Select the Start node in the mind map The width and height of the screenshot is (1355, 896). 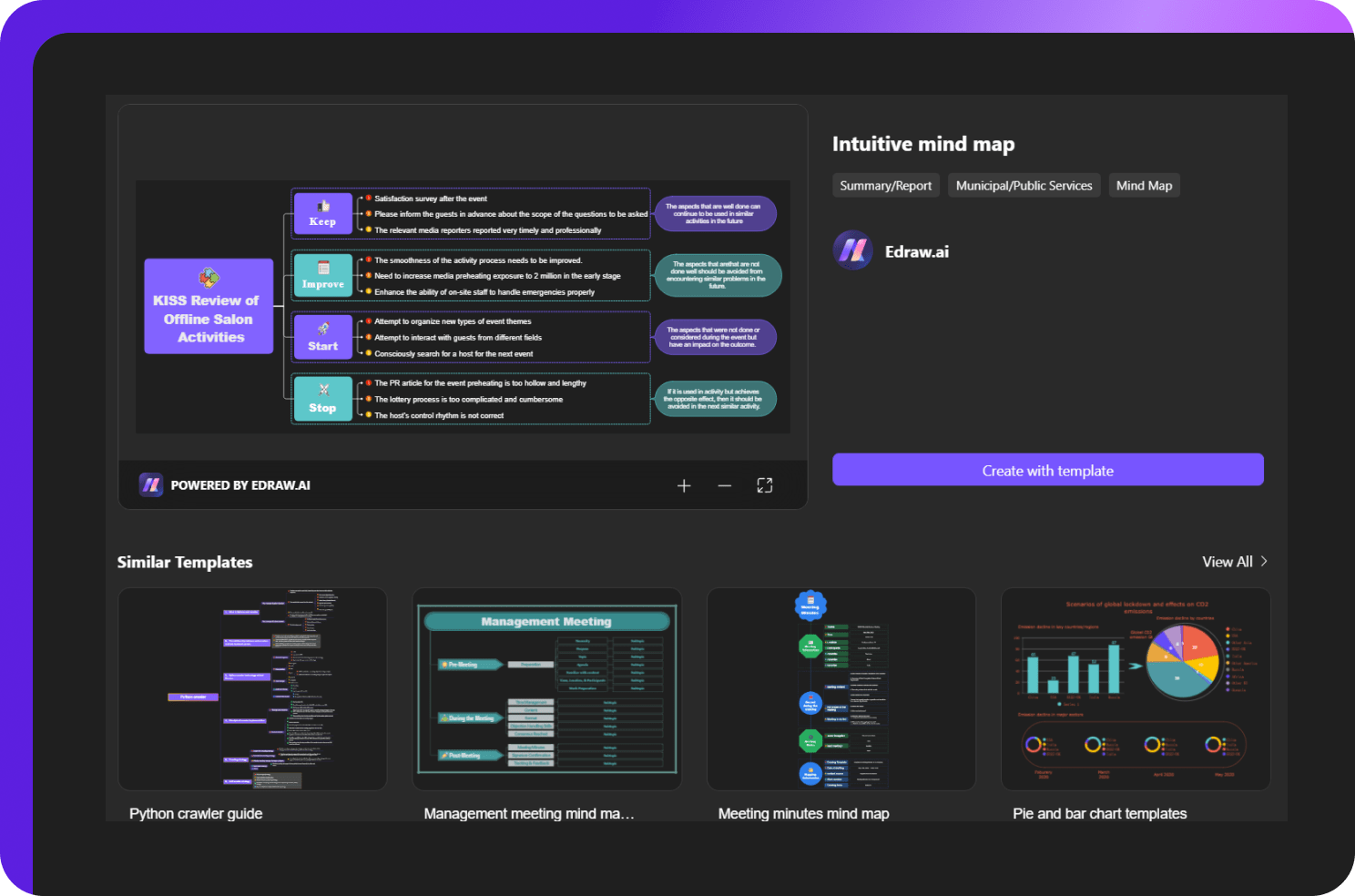[323, 337]
